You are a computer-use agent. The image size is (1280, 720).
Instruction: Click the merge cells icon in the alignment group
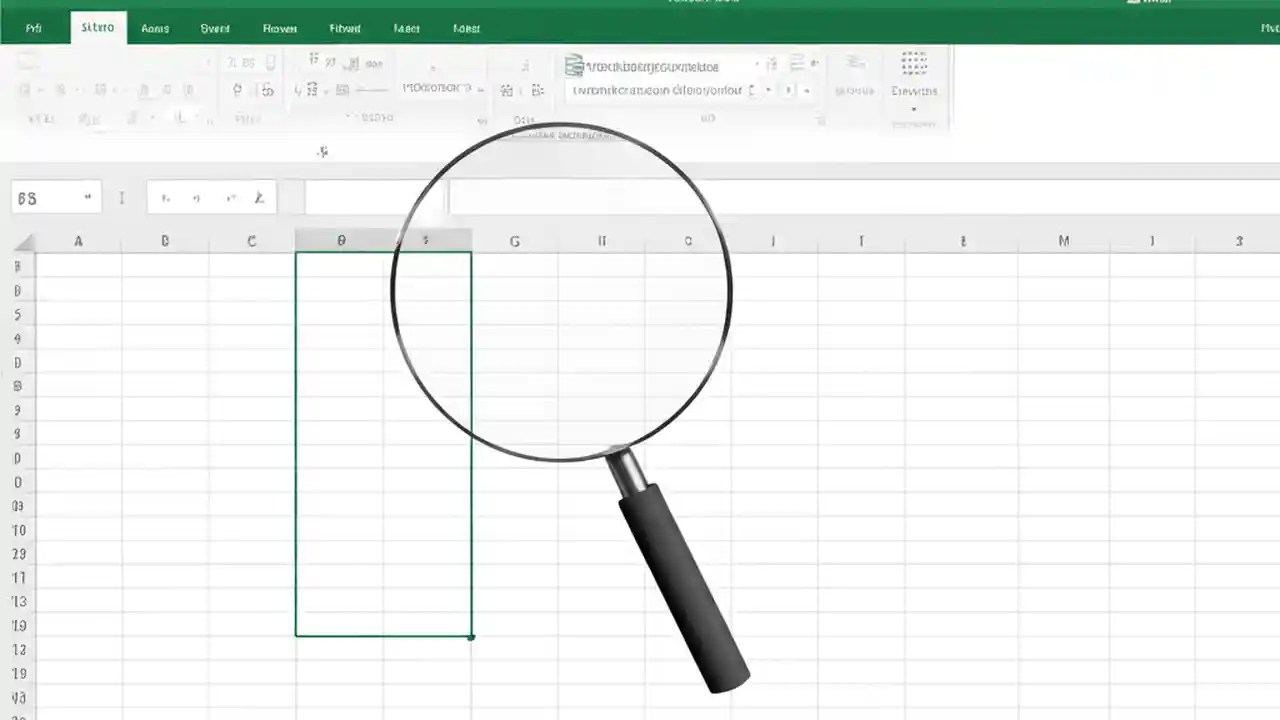click(x=342, y=90)
